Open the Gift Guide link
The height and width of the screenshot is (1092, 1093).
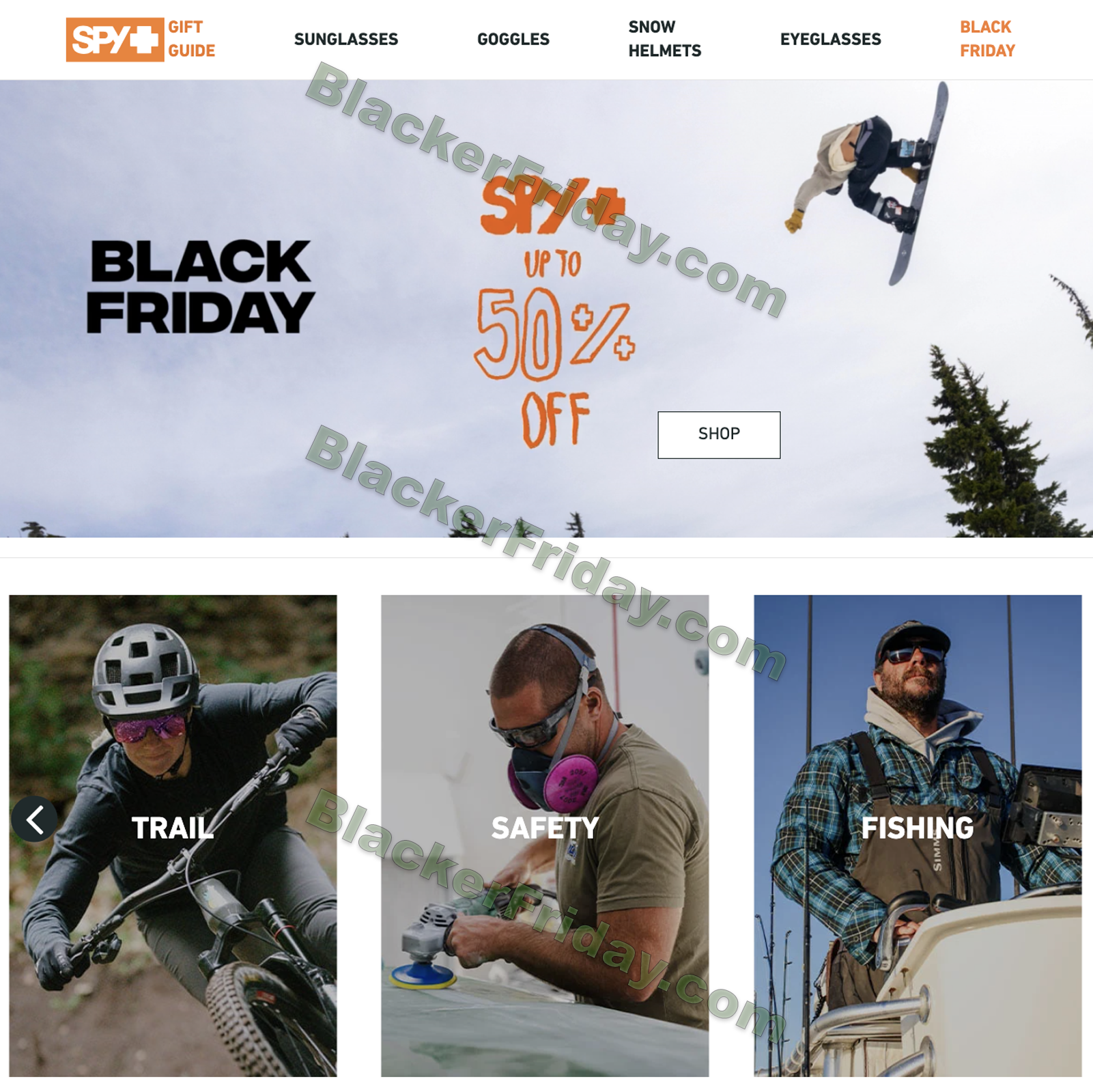click(x=191, y=39)
